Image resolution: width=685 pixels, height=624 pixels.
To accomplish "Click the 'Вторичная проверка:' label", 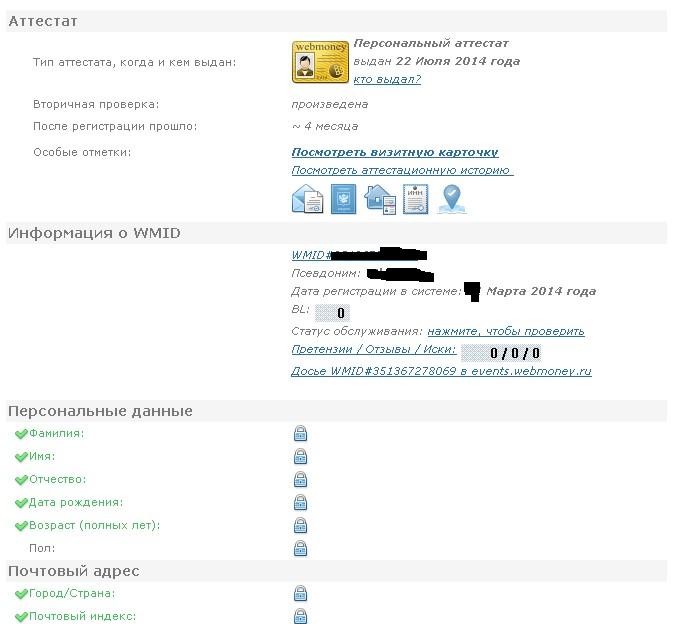I will [x=96, y=104].
